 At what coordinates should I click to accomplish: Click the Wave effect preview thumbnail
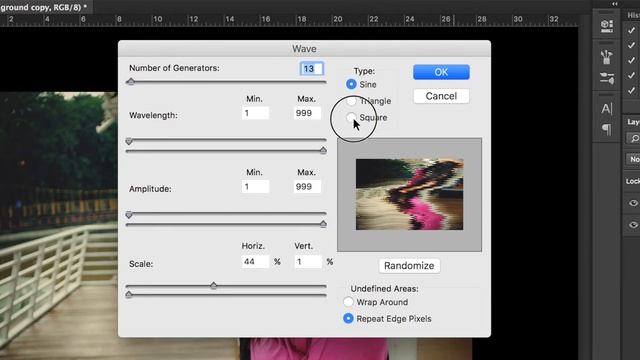(409, 194)
